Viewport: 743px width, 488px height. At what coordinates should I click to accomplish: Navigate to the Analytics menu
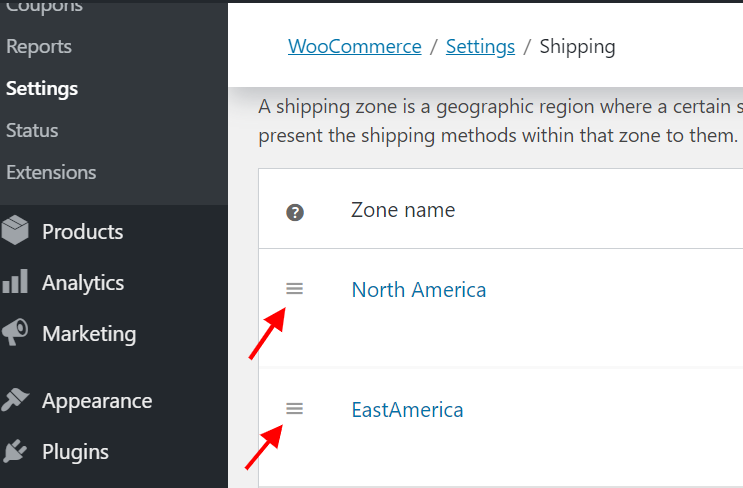pos(83,282)
